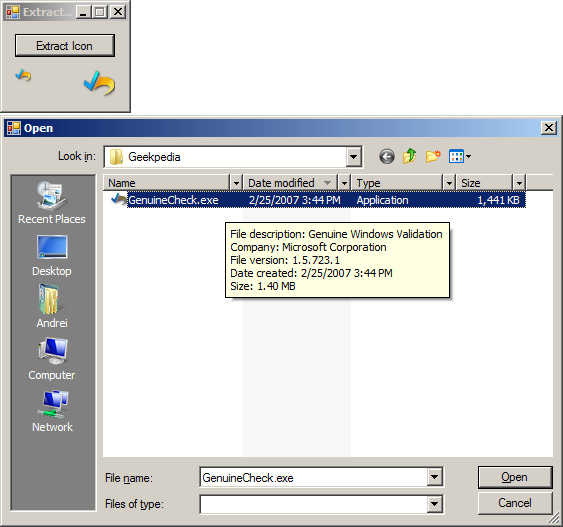Open the Views menu icon
This screenshot has height=527, width=563.
460,157
